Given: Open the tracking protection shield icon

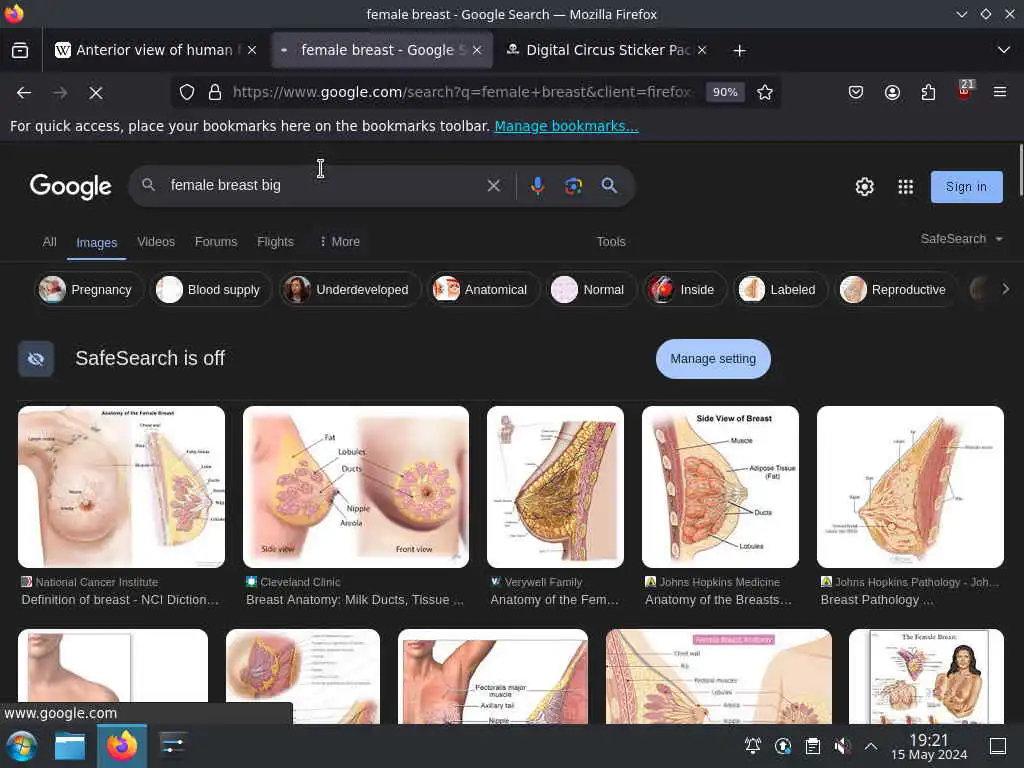Looking at the screenshot, I should (x=187, y=92).
